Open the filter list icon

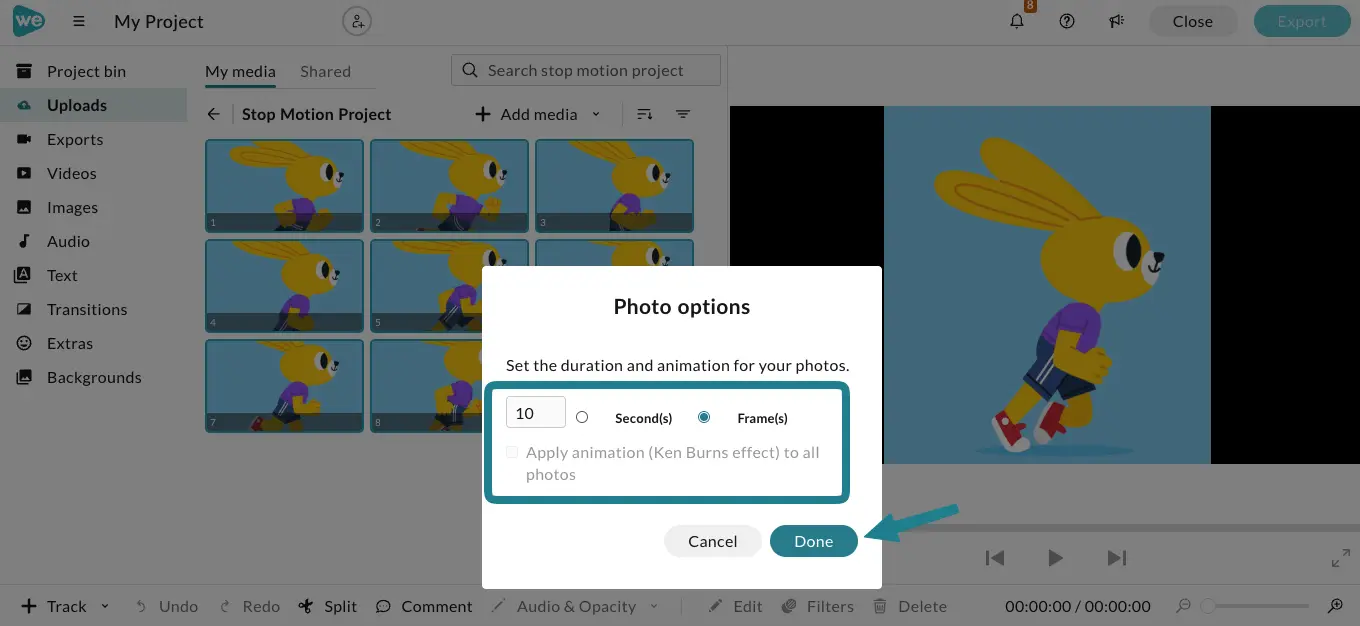tap(683, 114)
